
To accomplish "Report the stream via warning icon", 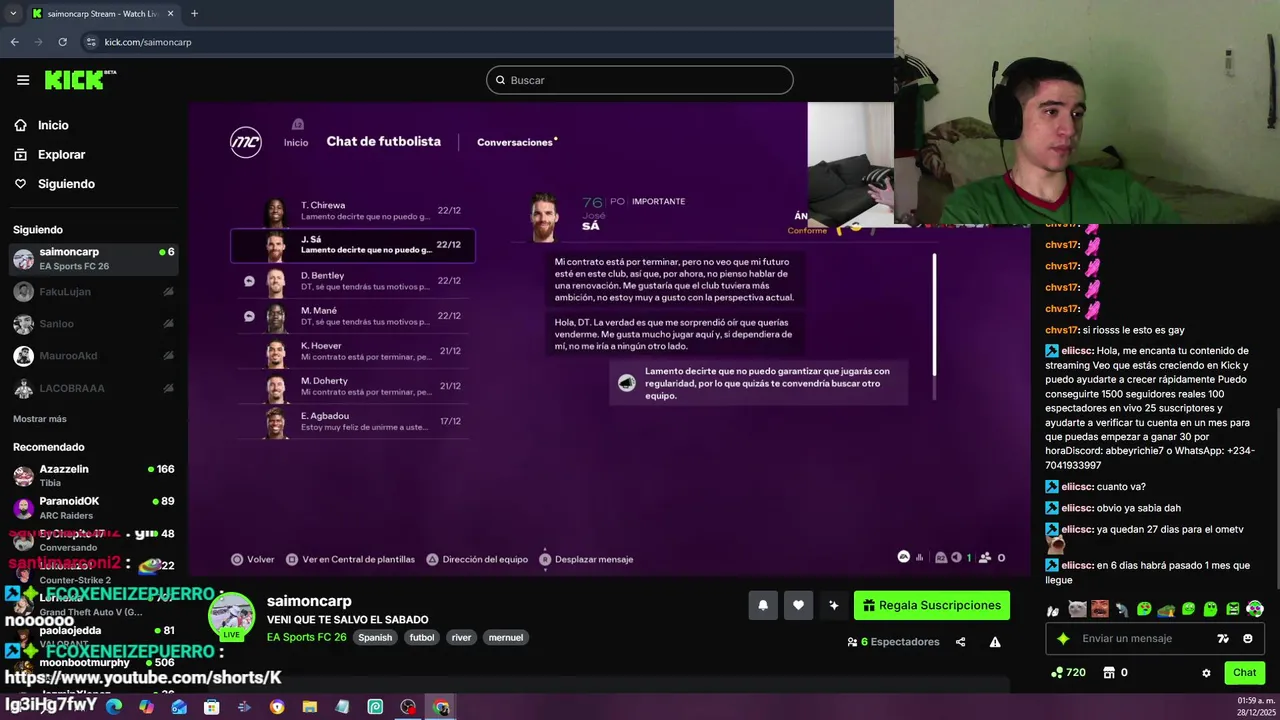I will click(x=995, y=642).
